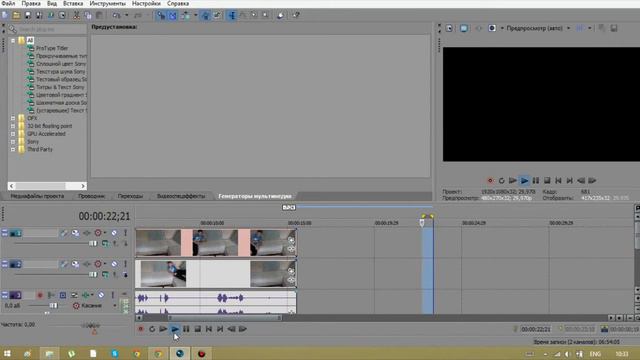The width and height of the screenshot is (640, 360).
Task: Click Go to Start button under timeline
Action: tap(209, 329)
